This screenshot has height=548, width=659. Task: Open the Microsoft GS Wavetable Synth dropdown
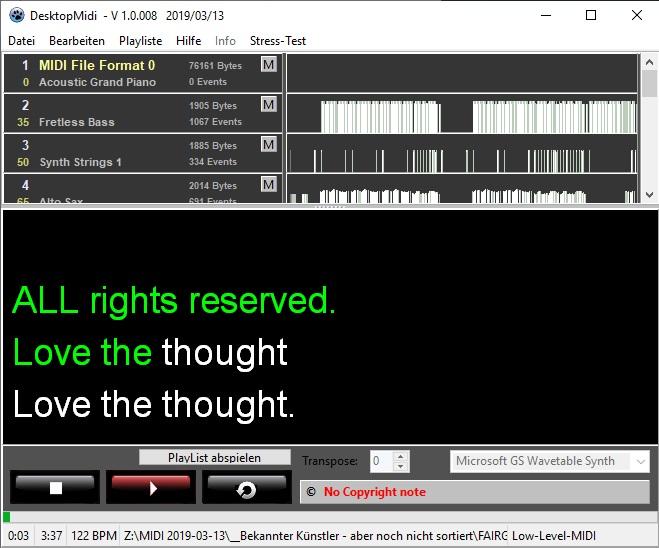coord(549,461)
